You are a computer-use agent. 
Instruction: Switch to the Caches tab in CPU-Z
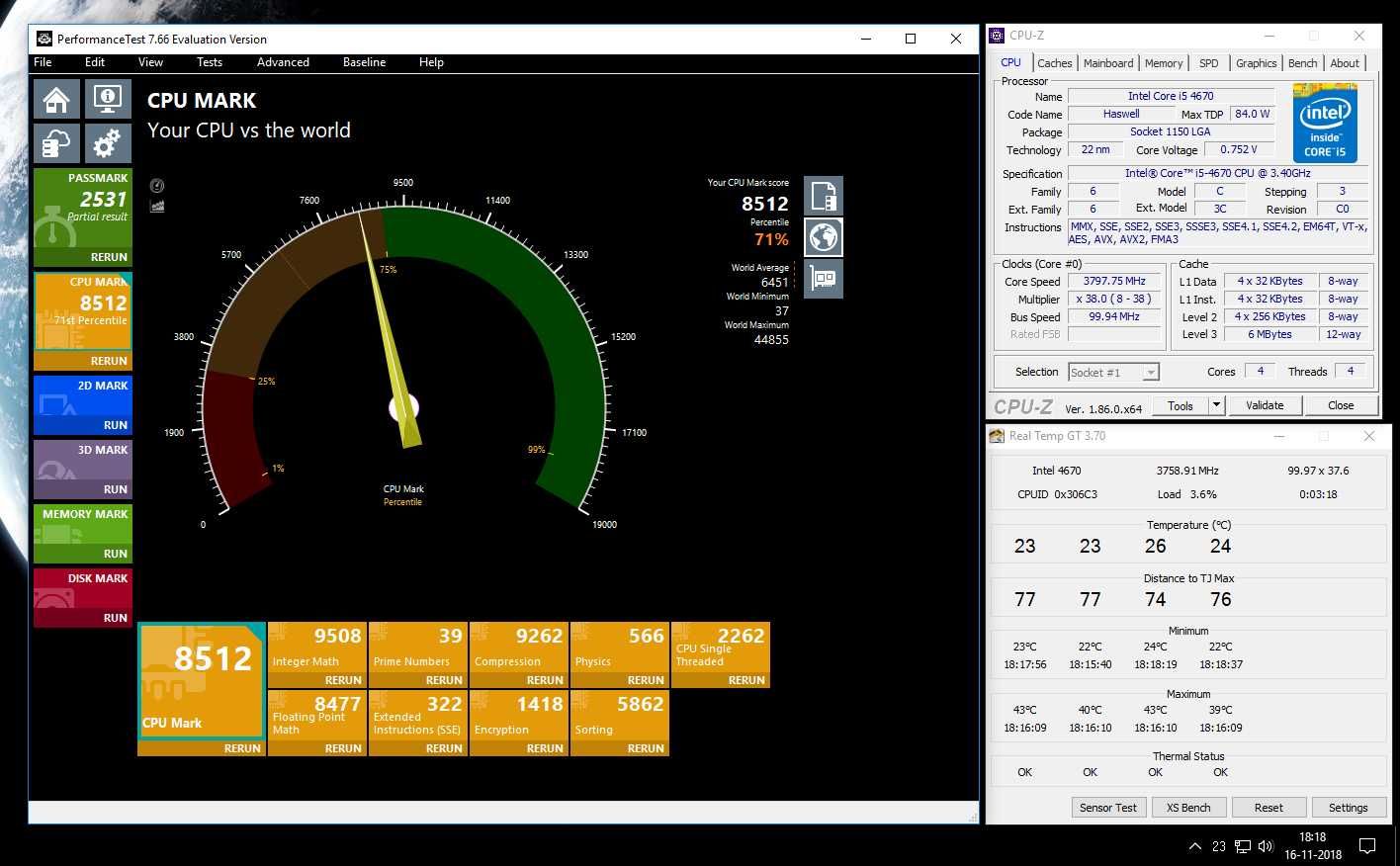[1055, 63]
